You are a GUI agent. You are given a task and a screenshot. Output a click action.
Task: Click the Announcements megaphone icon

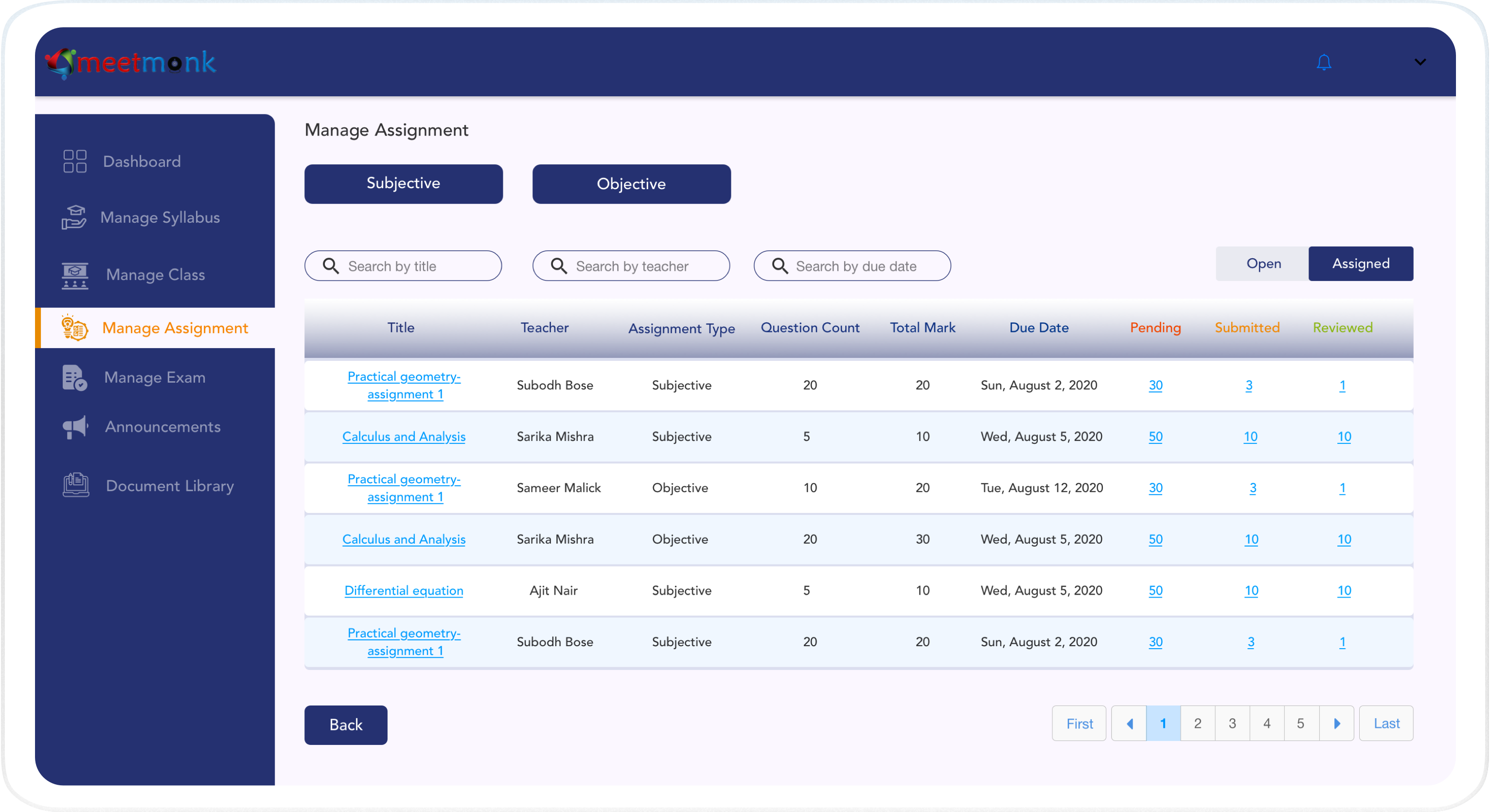(74, 427)
